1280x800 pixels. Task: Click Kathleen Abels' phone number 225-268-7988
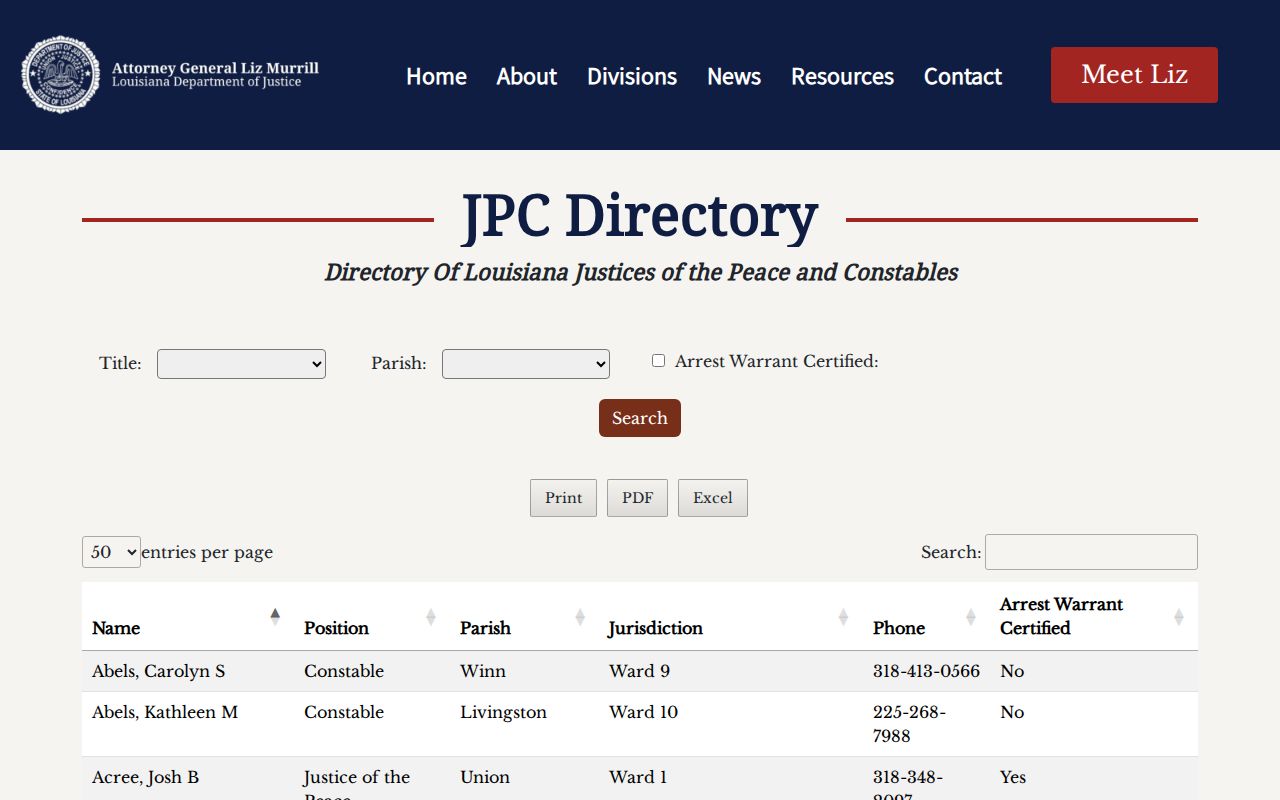click(x=909, y=724)
